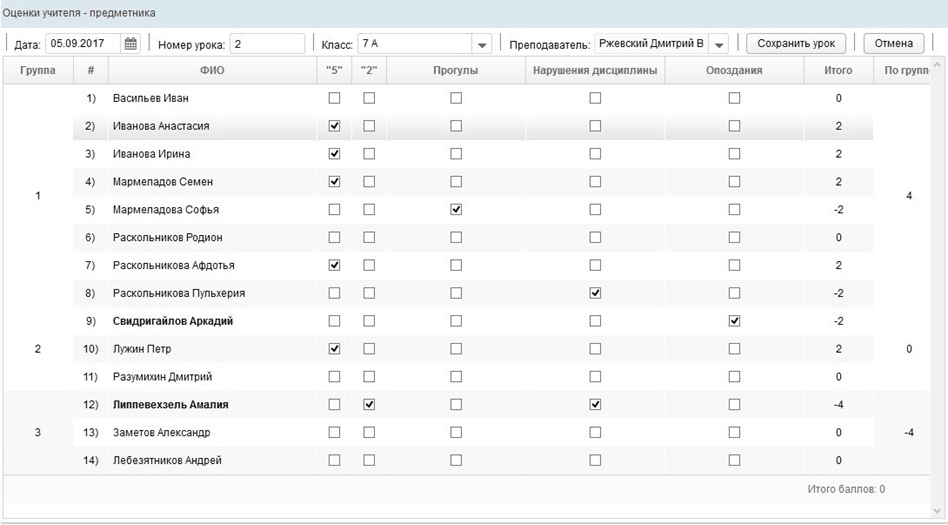Uncheck Нарушения дисциплины for Раскольникова Пульхерия
The height and width of the screenshot is (525, 948).
click(595, 293)
